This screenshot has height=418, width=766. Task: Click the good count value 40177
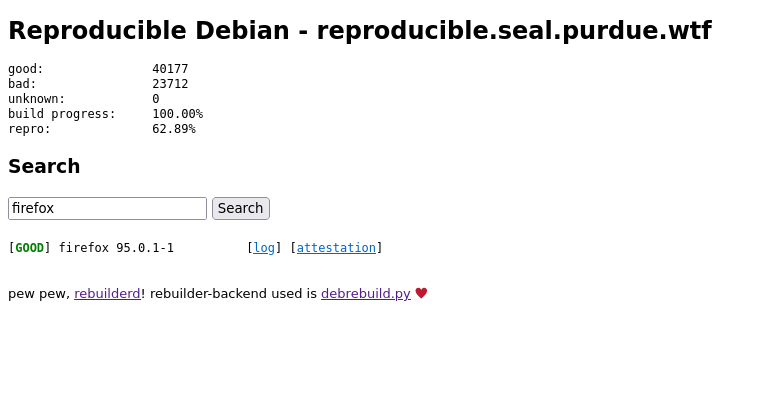170,69
